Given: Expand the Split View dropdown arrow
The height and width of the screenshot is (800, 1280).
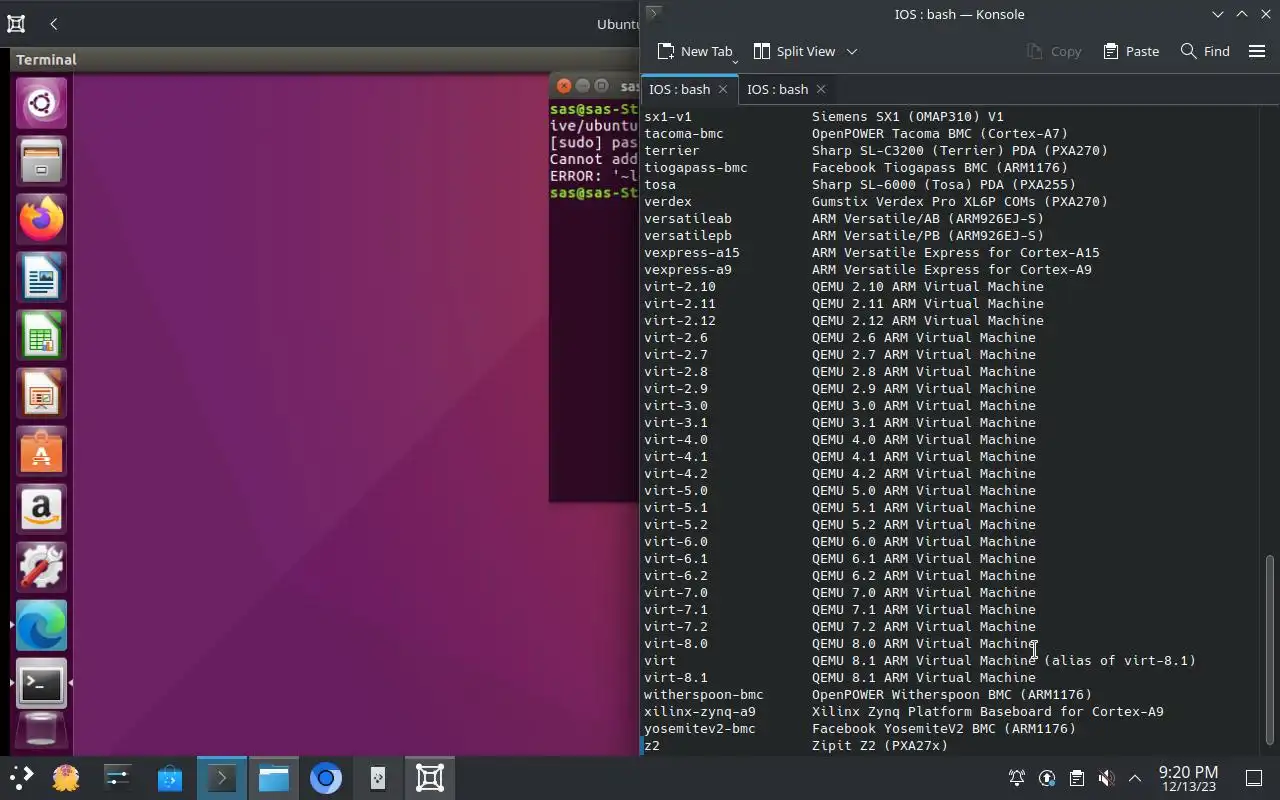Looking at the screenshot, I should coord(852,51).
